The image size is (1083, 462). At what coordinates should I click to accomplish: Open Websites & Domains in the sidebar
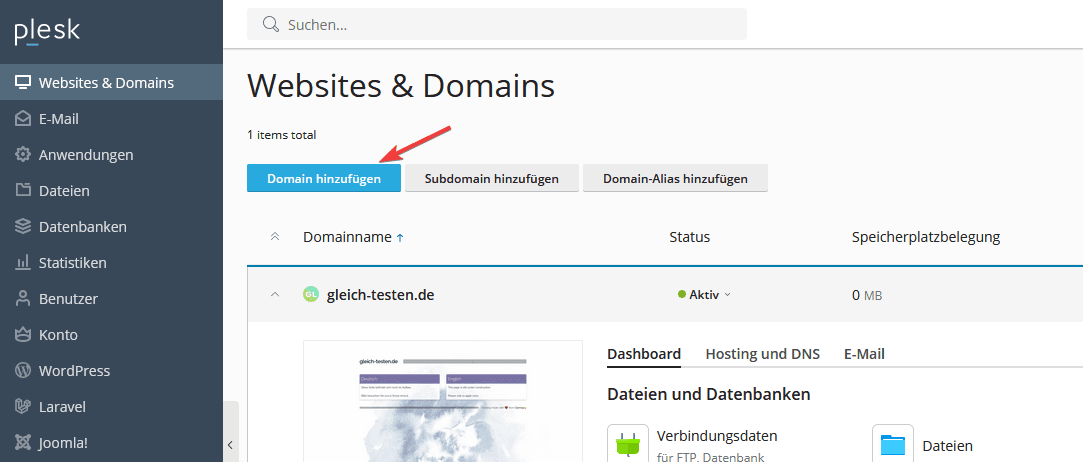(x=111, y=83)
